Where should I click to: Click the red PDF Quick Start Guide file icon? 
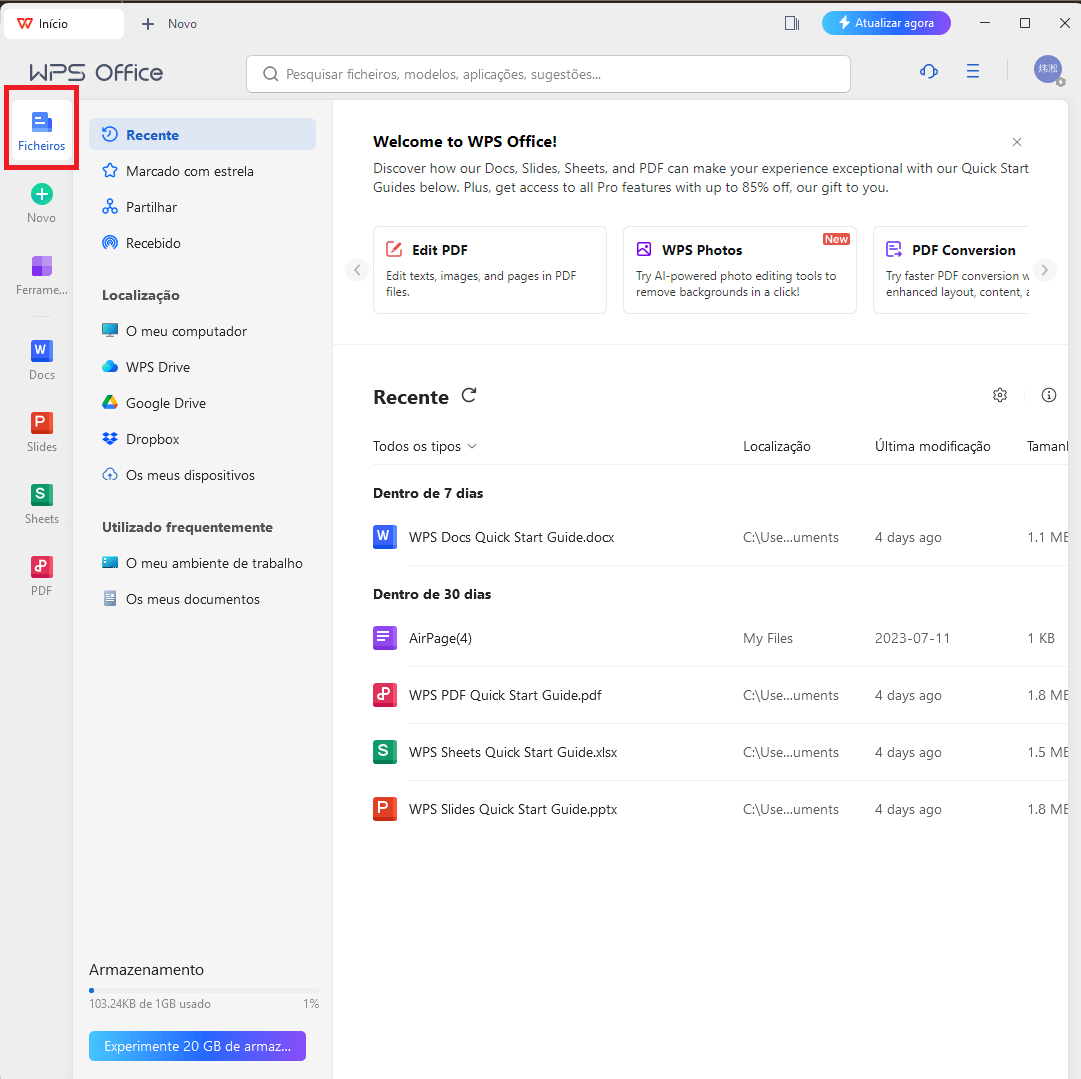click(x=385, y=695)
